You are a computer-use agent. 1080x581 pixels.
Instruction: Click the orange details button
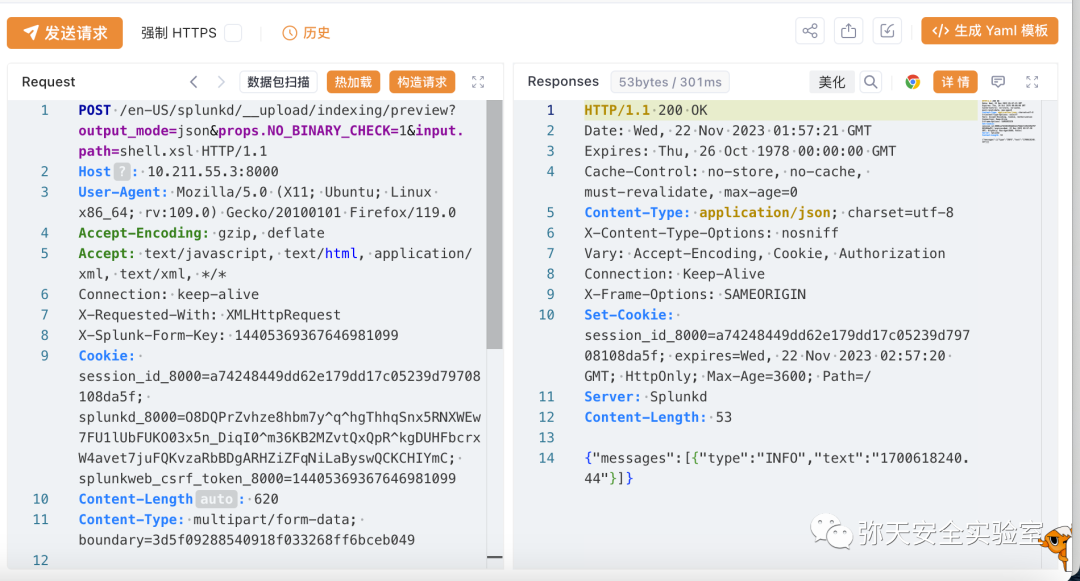[955, 82]
